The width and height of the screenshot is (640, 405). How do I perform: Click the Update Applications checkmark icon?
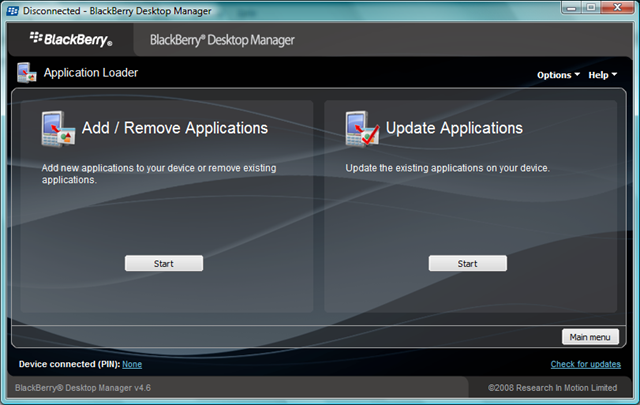[362, 129]
